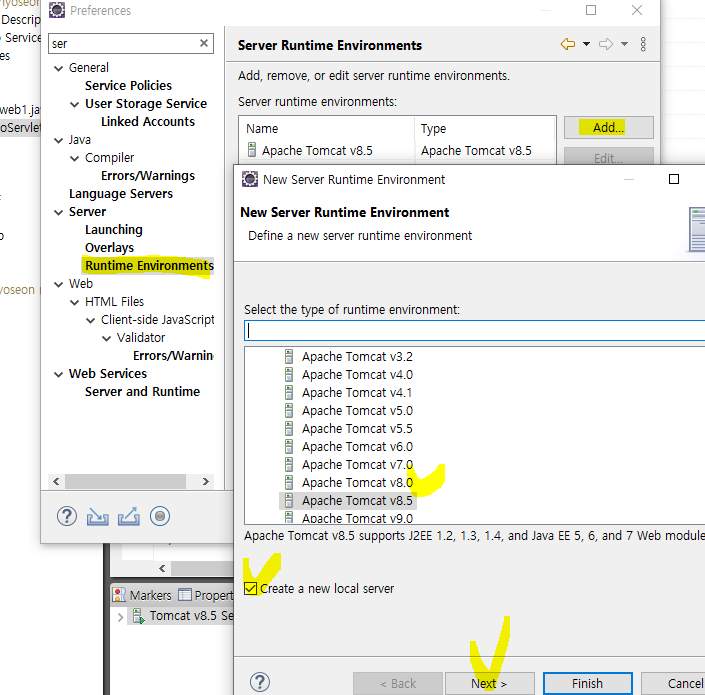
Task: Select Linked Accounts preference page
Action: tap(148, 121)
